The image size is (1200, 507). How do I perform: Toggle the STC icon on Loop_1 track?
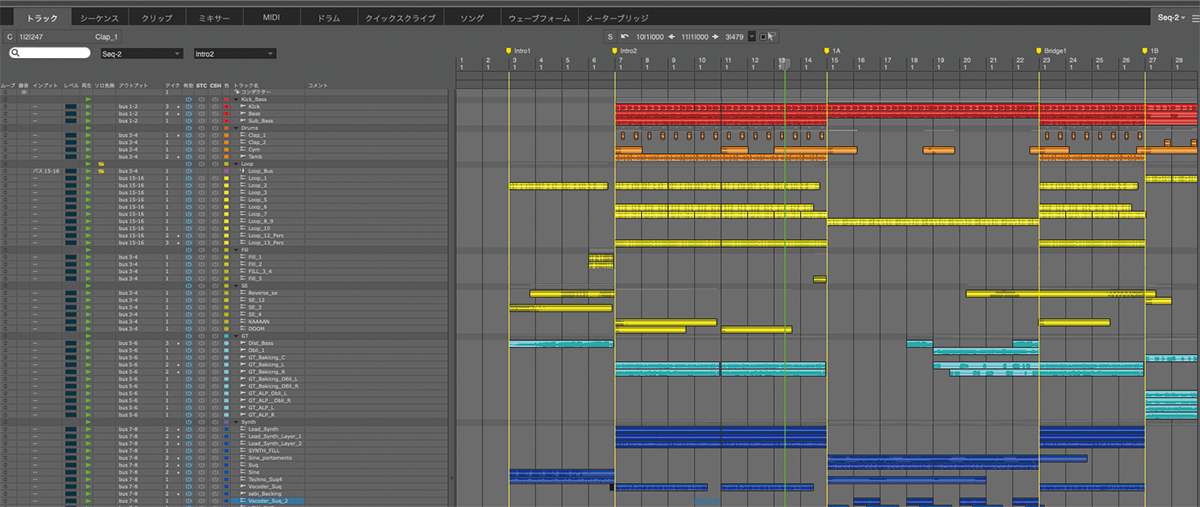201,178
